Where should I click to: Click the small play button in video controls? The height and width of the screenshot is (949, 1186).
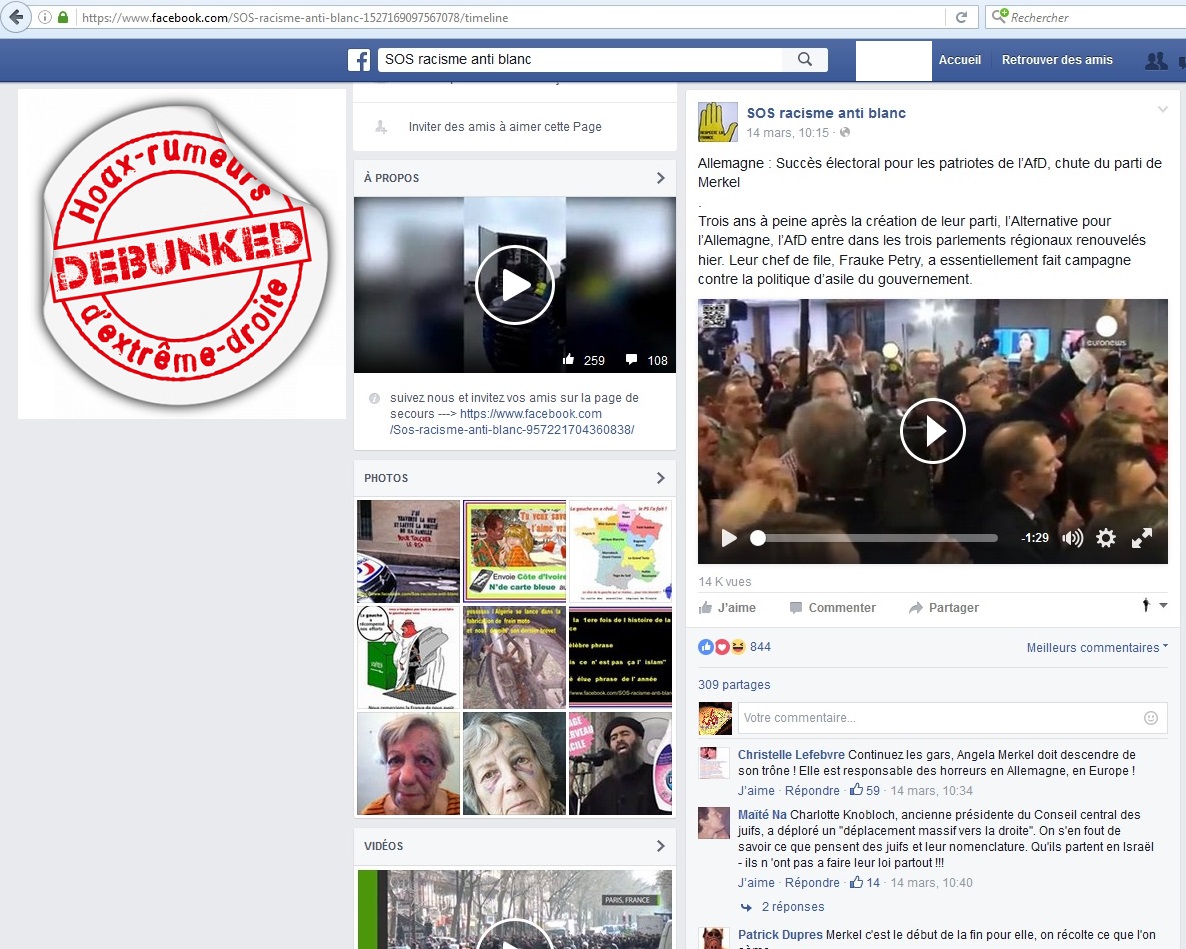pos(728,538)
